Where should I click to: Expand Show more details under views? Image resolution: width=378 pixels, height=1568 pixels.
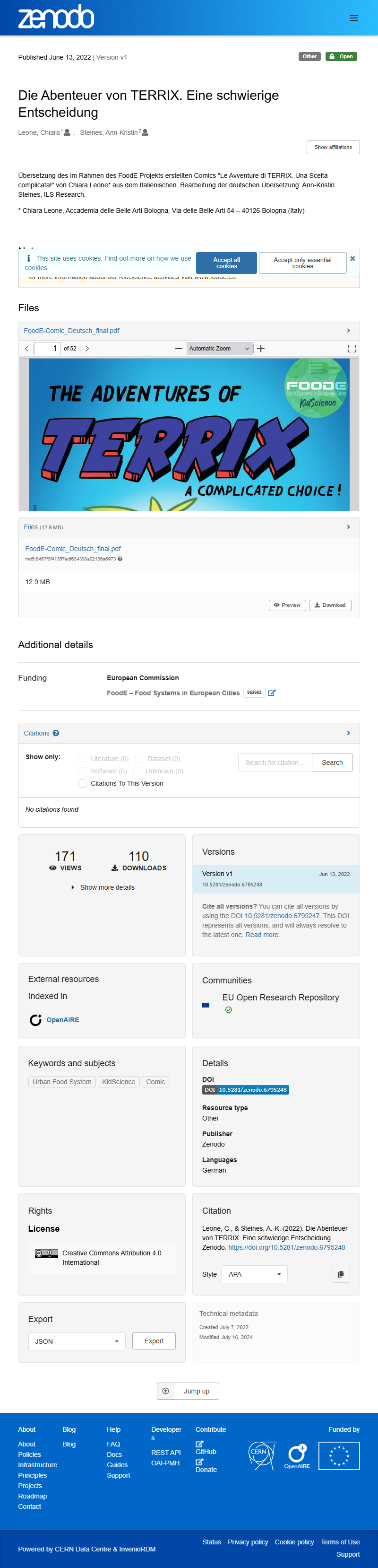click(x=103, y=887)
